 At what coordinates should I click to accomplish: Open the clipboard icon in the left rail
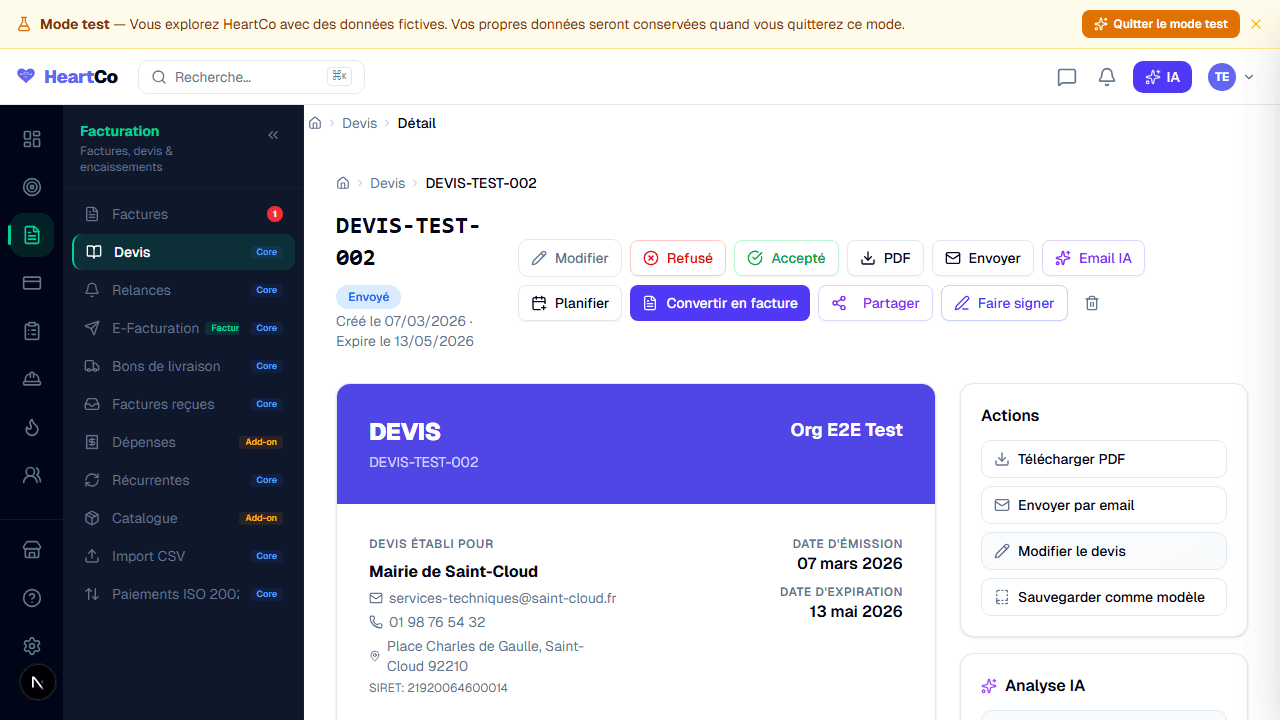tap(31, 331)
